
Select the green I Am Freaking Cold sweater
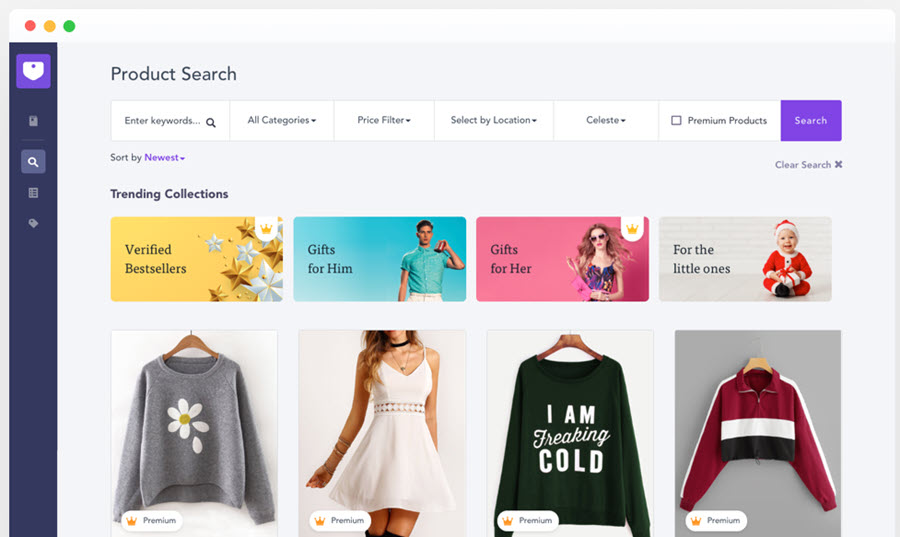(569, 430)
